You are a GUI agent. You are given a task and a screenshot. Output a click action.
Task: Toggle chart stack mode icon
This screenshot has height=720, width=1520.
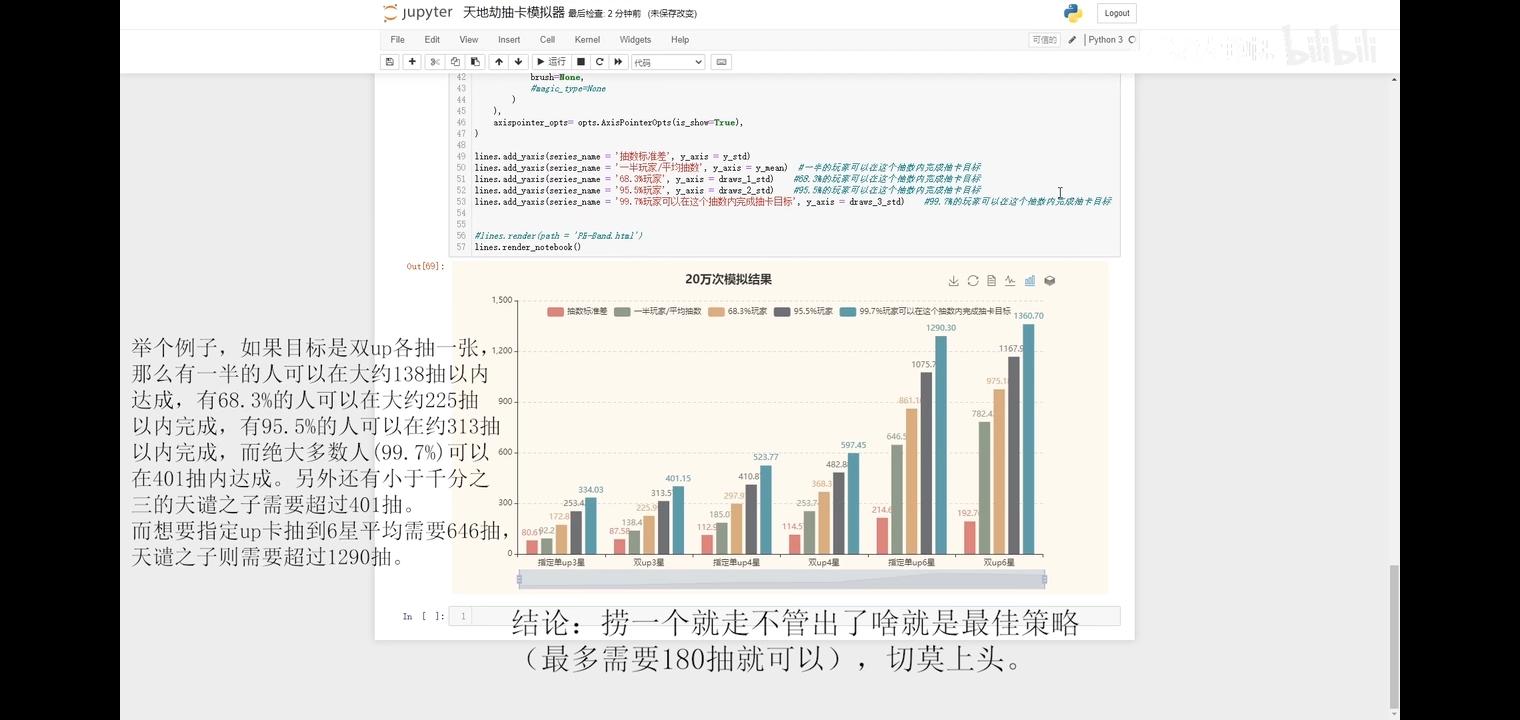coord(1049,281)
